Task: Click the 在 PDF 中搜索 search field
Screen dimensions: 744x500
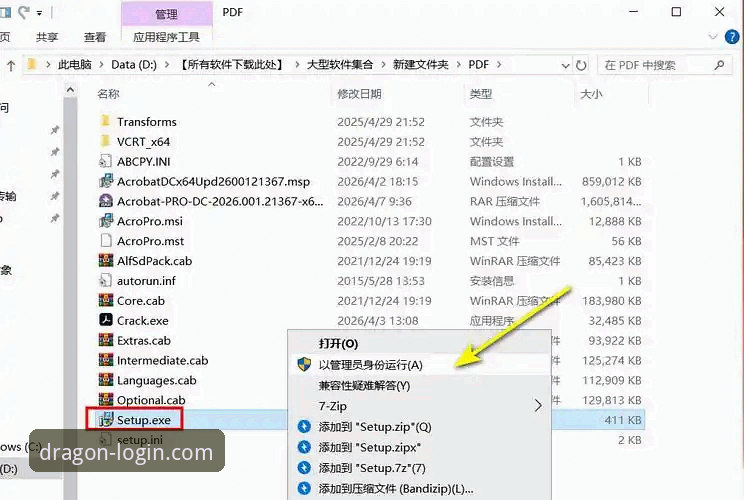Action: coord(664,65)
